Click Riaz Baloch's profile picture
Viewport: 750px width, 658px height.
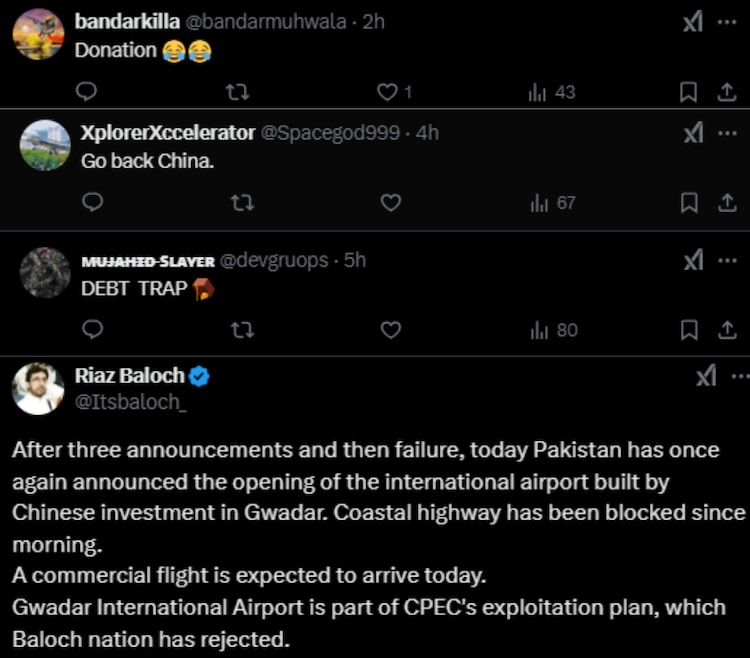[x=38, y=388]
